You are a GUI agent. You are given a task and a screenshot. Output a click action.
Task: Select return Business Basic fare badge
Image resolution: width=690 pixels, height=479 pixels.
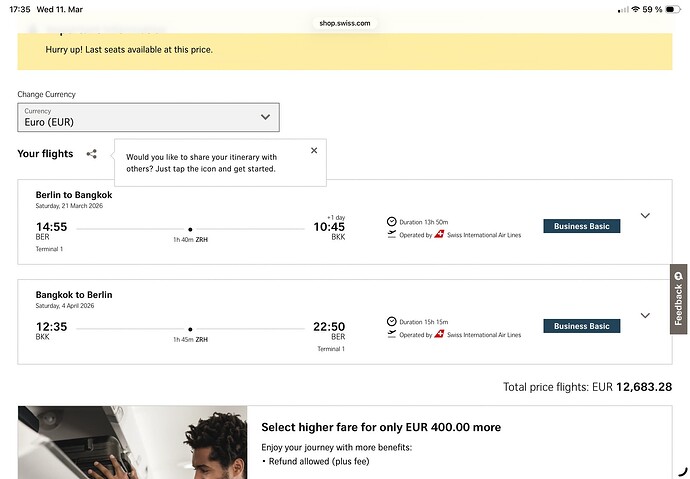click(x=581, y=326)
